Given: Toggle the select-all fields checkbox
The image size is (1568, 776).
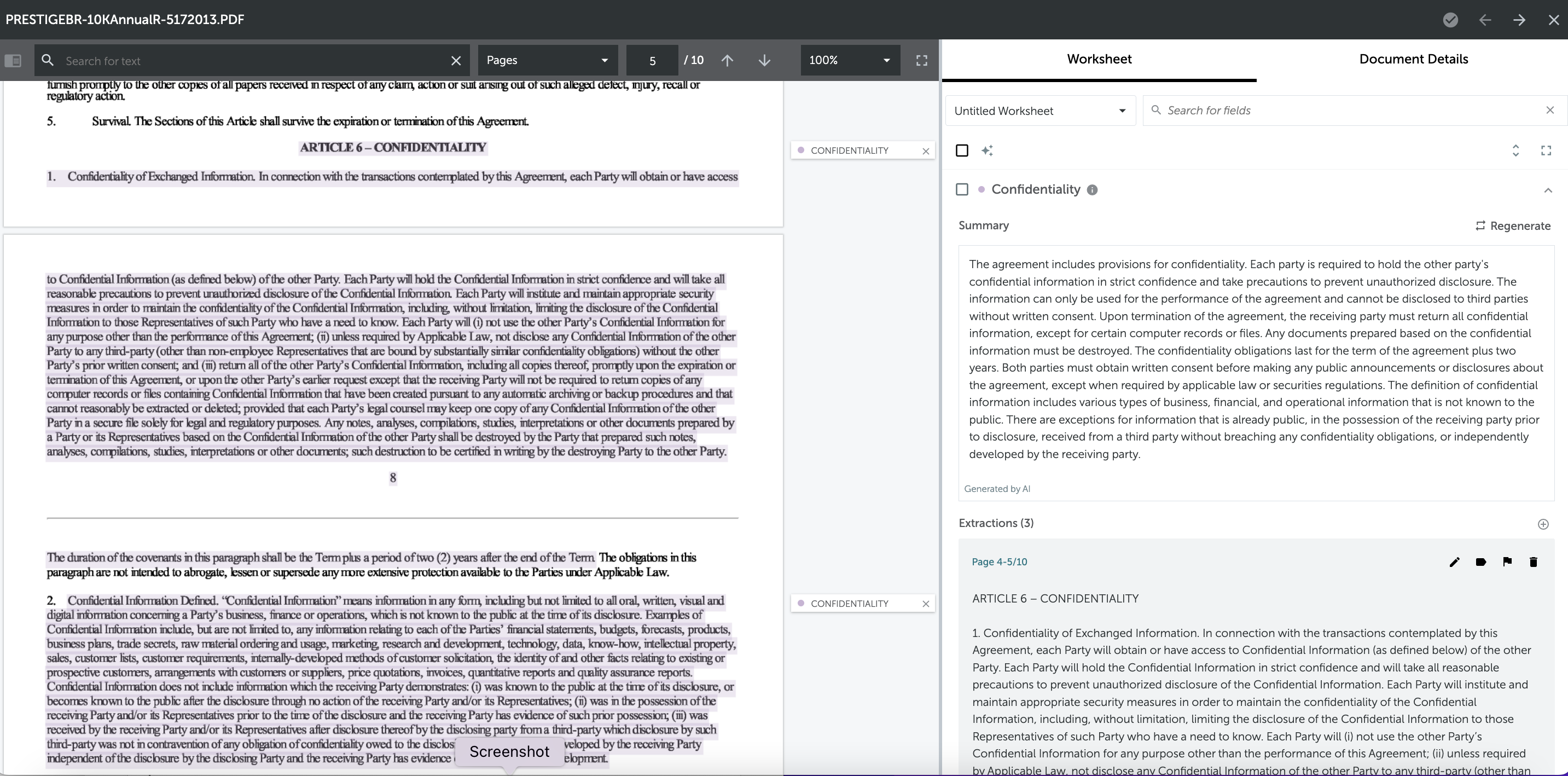Looking at the screenshot, I should (962, 150).
